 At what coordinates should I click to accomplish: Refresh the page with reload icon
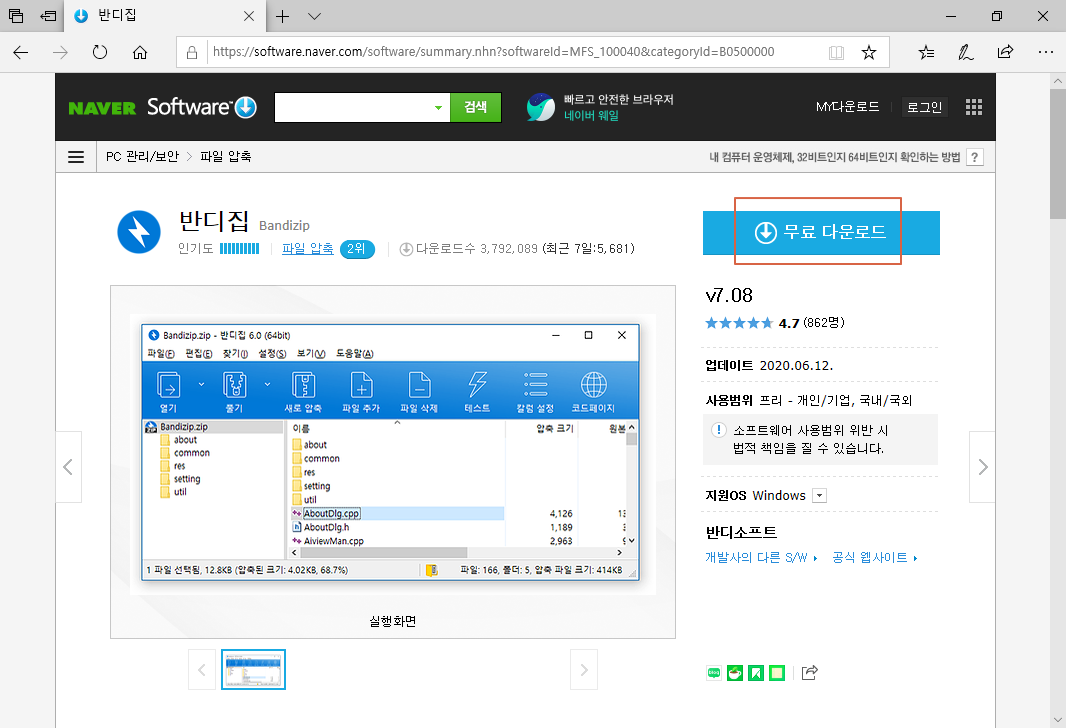coord(100,52)
